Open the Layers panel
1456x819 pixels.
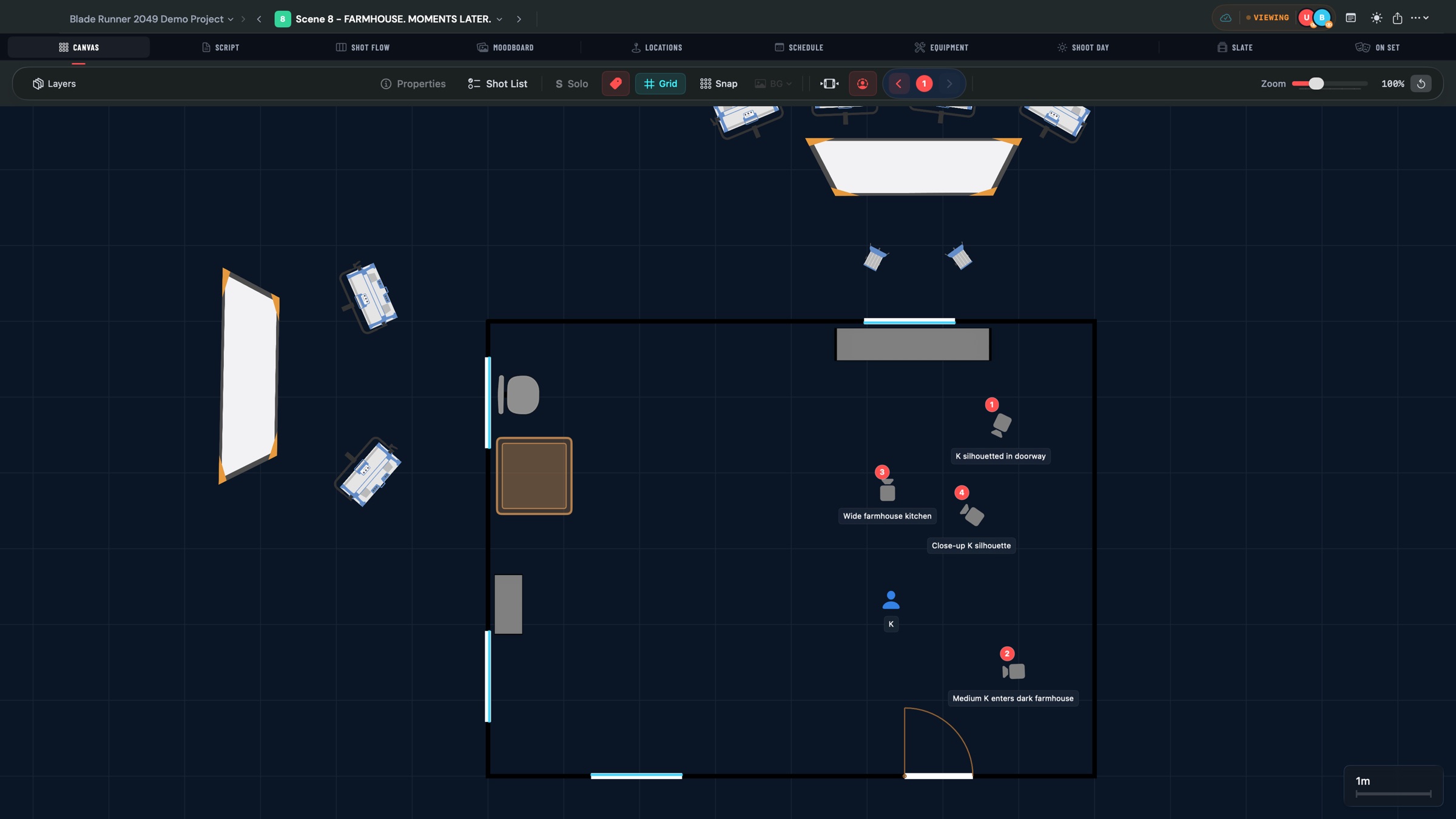pos(55,83)
